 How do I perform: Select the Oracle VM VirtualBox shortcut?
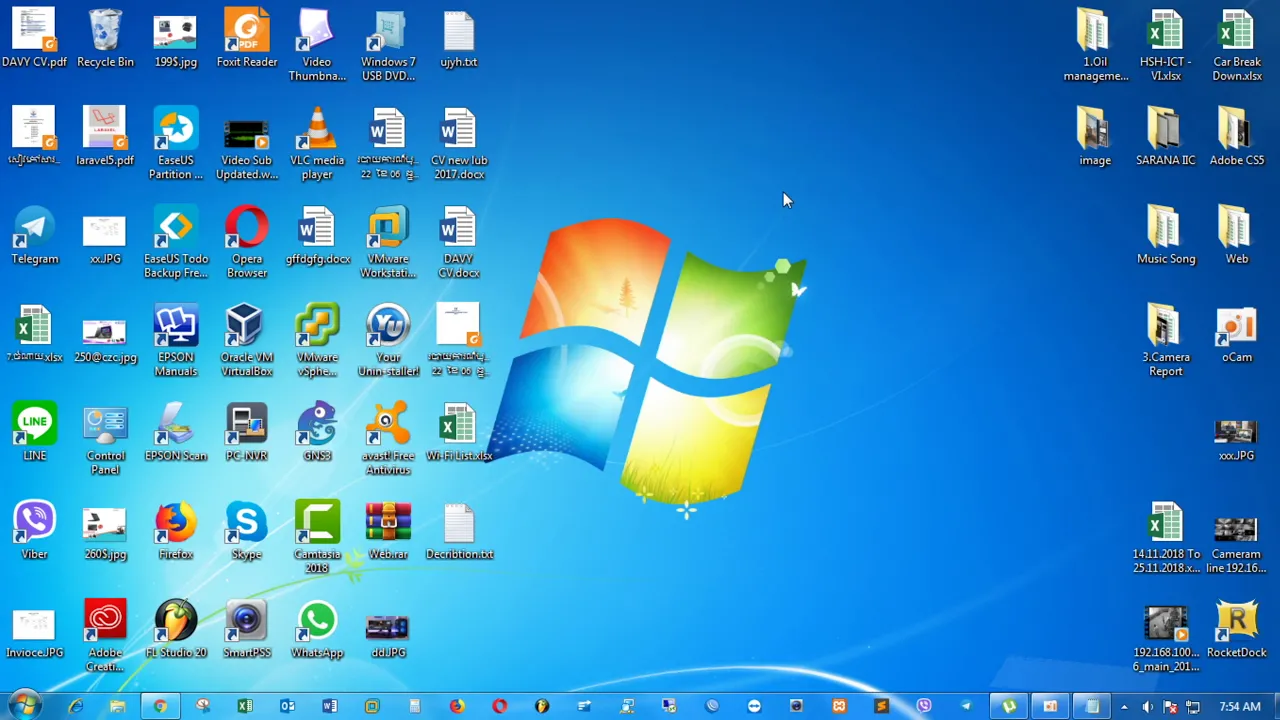246,340
